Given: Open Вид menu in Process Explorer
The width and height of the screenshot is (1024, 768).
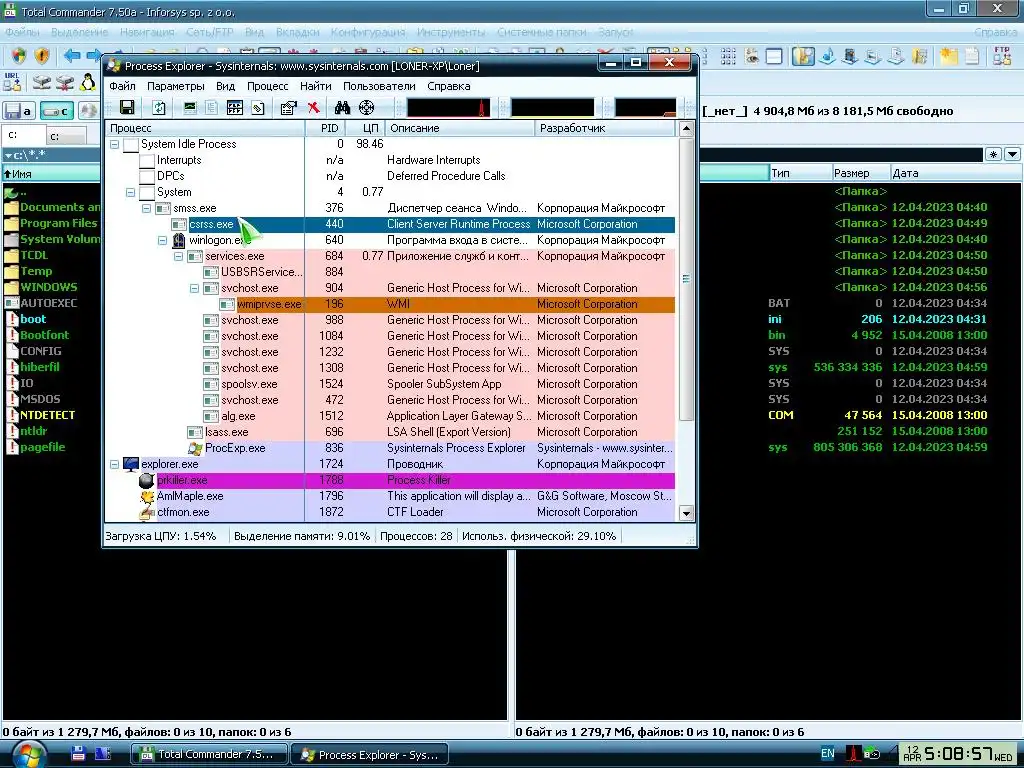Looking at the screenshot, I should [225, 86].
